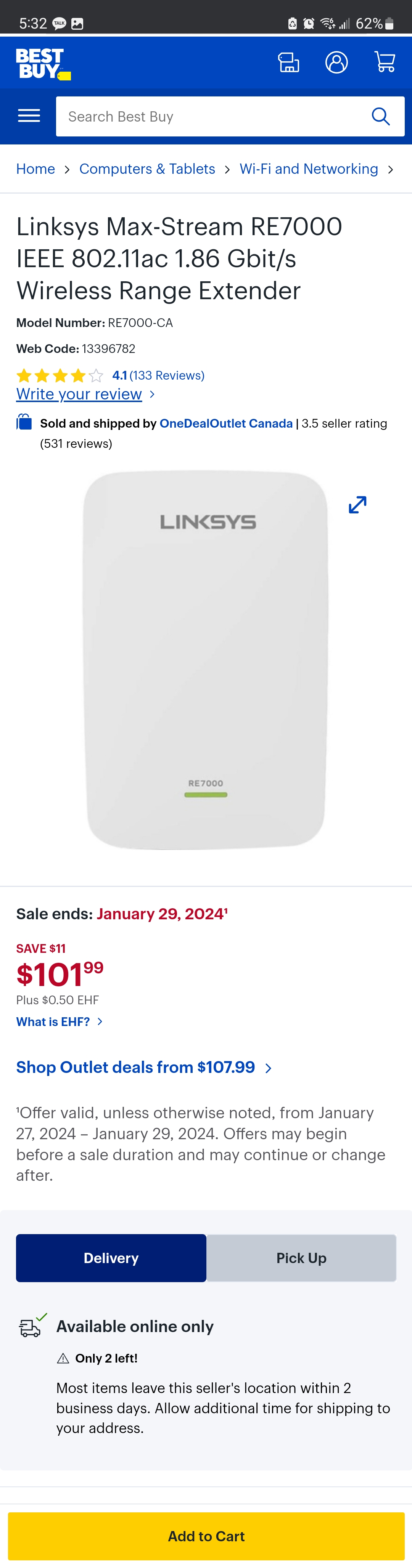
Task: Switch to the Pick Up tab
Action: 301,1258
